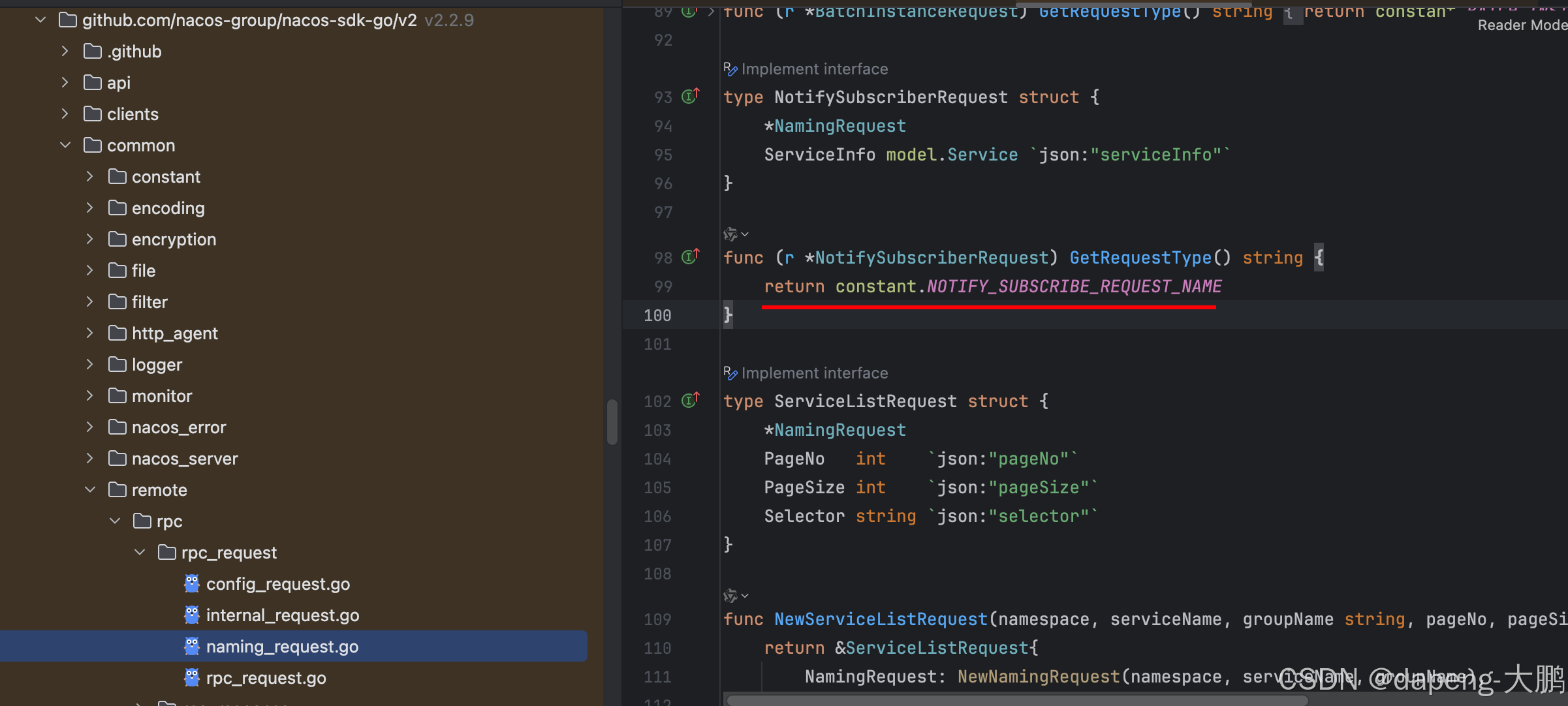Click gutter implement icon at line 102
1568x706 pixels.
tap(690, 401)
